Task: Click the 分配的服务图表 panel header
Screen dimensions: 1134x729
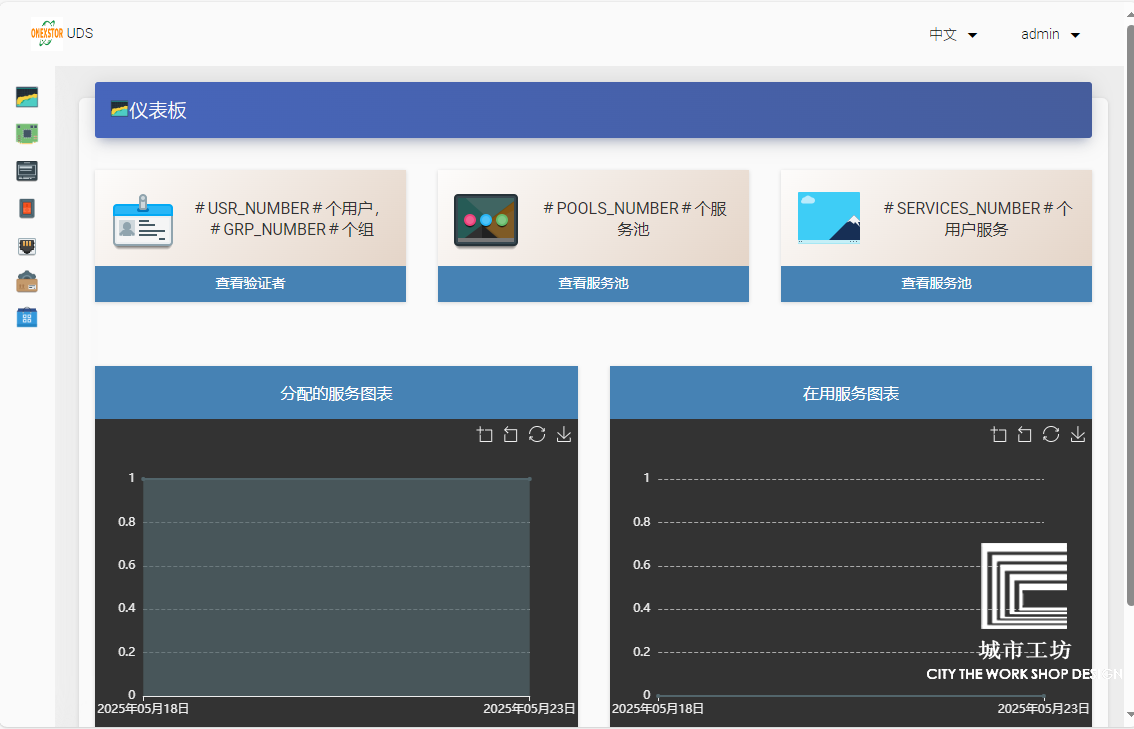Action: 336,393
